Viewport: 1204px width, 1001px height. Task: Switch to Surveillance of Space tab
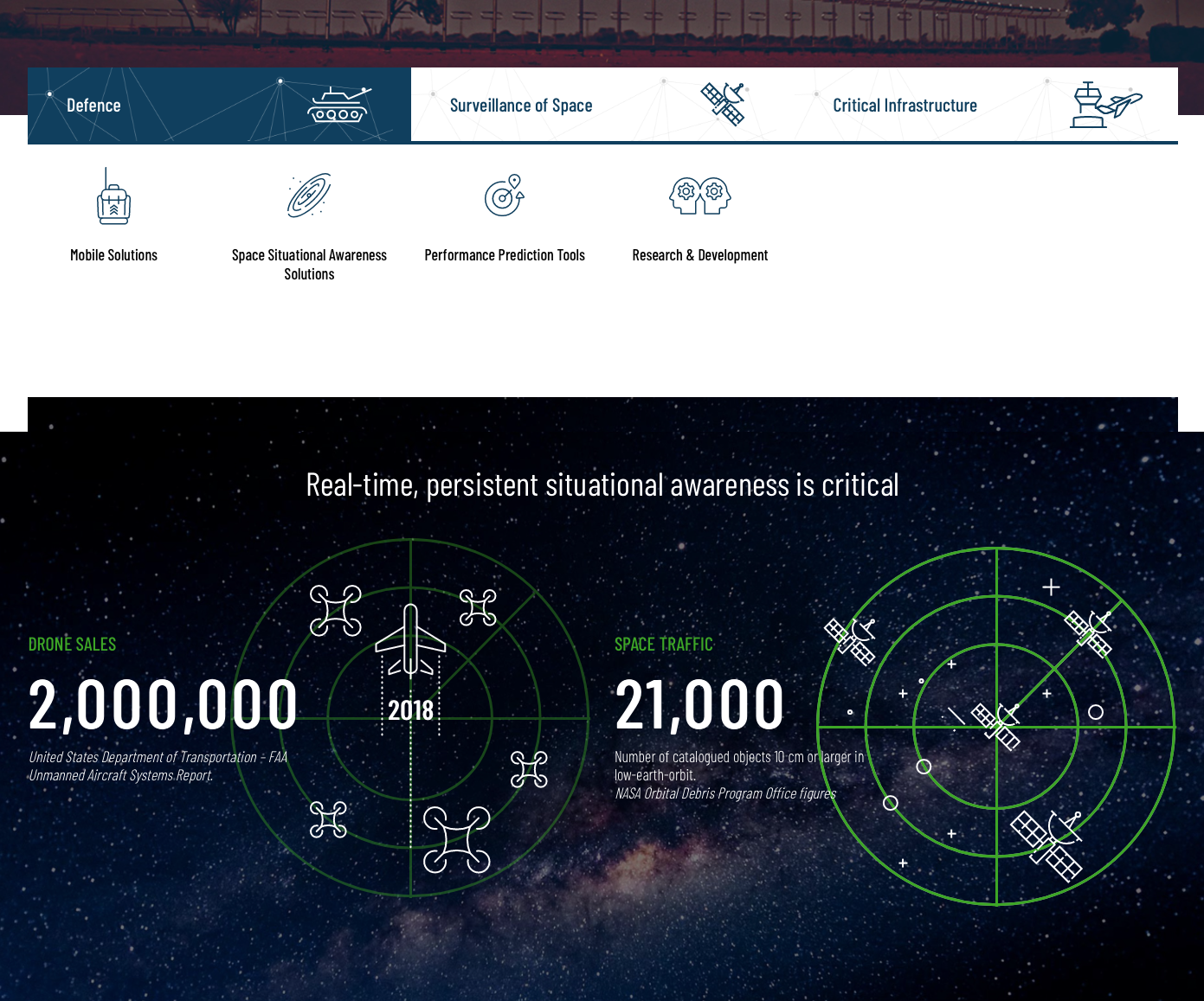(521, 106)
